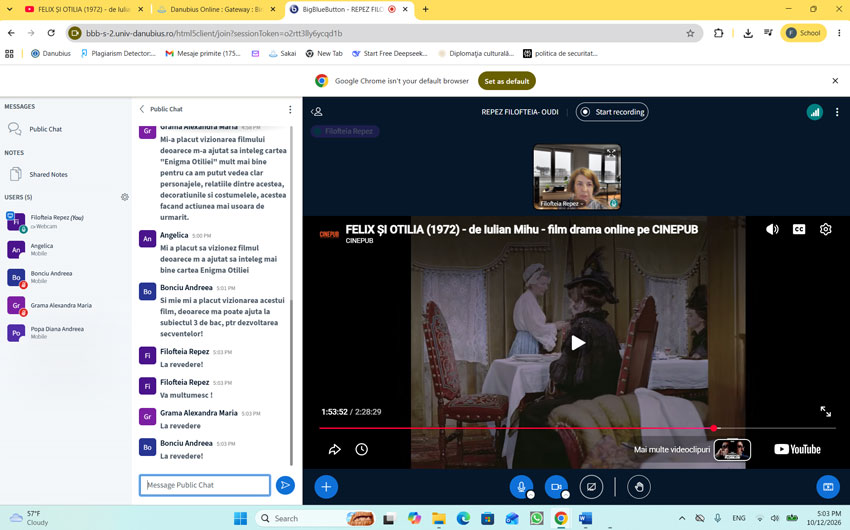Bookmark this page with the star
Viewport: 850px width, 530px height.
click(x=690, y=33)
